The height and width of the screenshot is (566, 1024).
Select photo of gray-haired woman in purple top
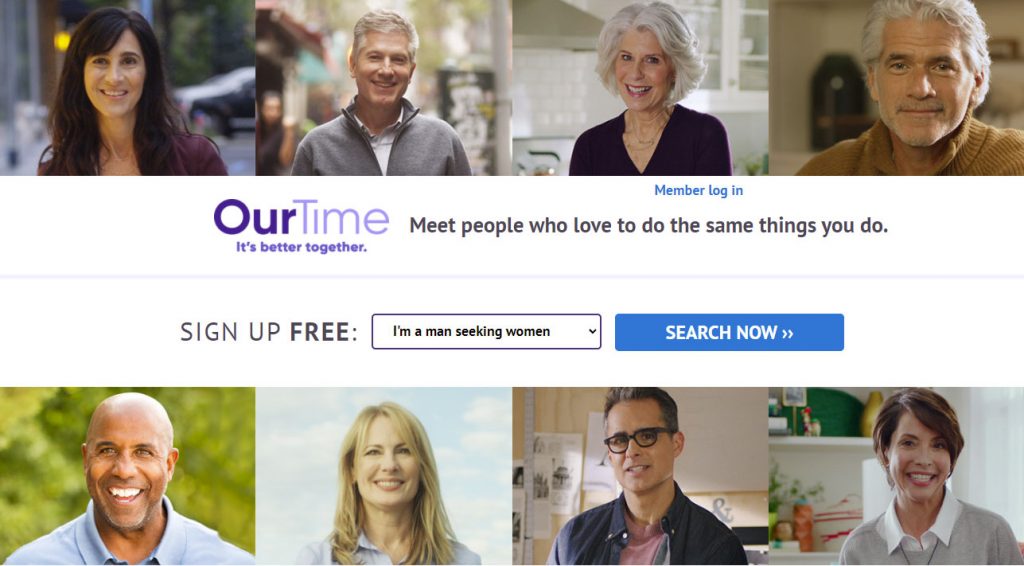(x=640, y=87)
